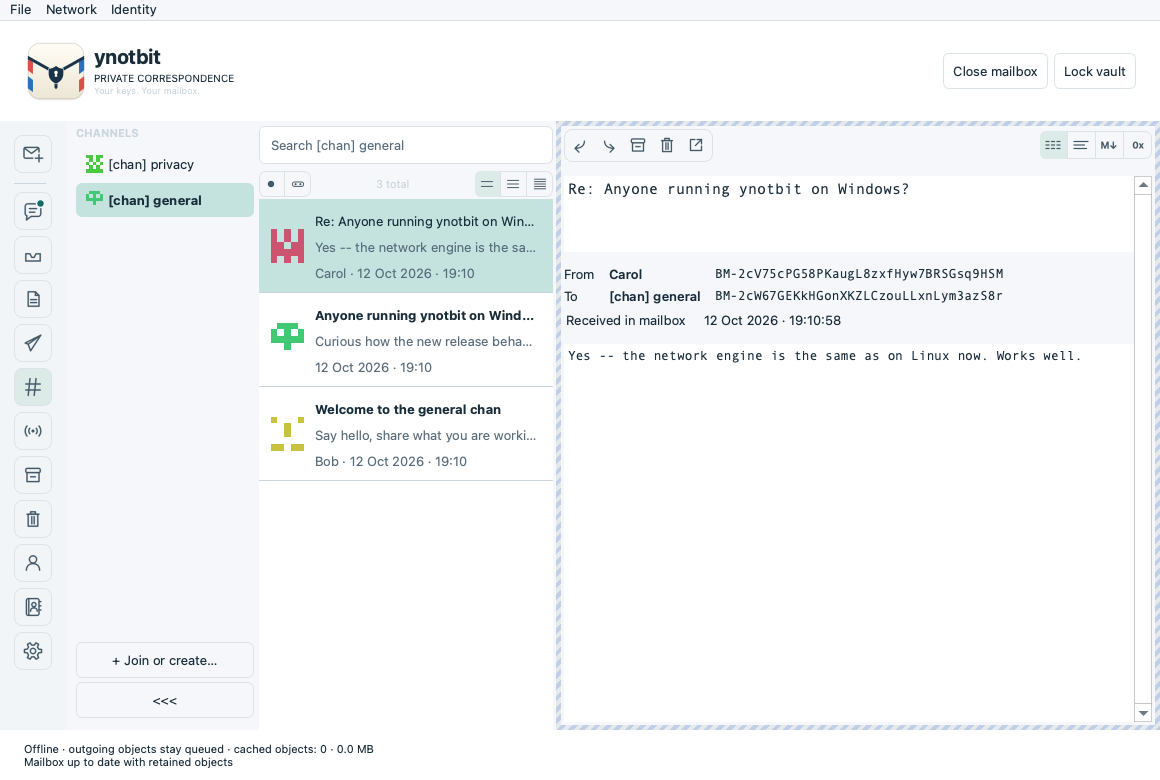1160x780 pixels.
Task: Open 'Re: Anyone running ynotbit on Win...' message
Action: pos(405,246)
